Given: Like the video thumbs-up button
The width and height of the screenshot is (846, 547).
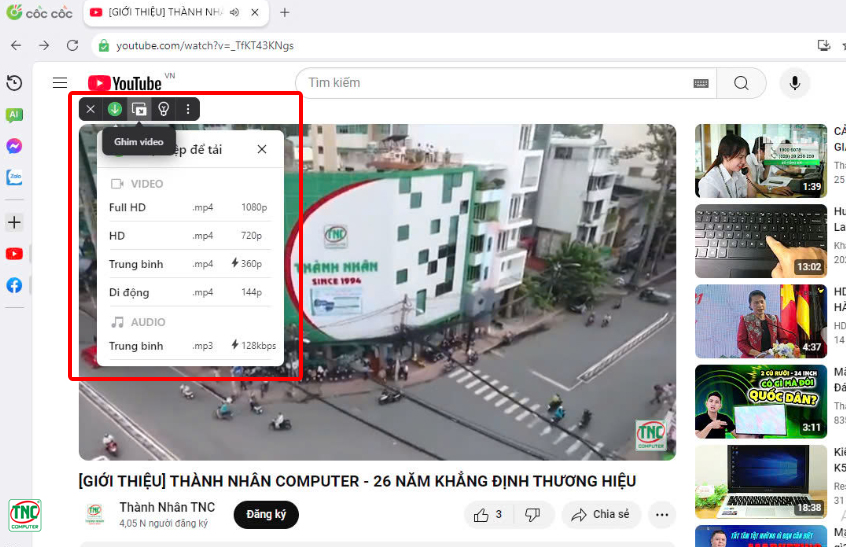Looking at the screenshot, I should coord(488,515).
